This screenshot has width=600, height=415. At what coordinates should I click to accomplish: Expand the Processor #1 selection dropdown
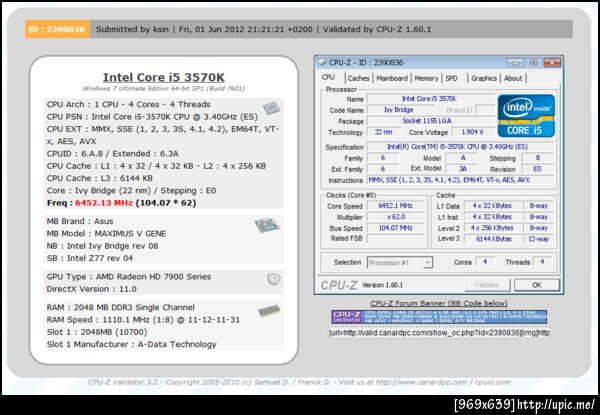pyautogui.click(x=428, y=263)
